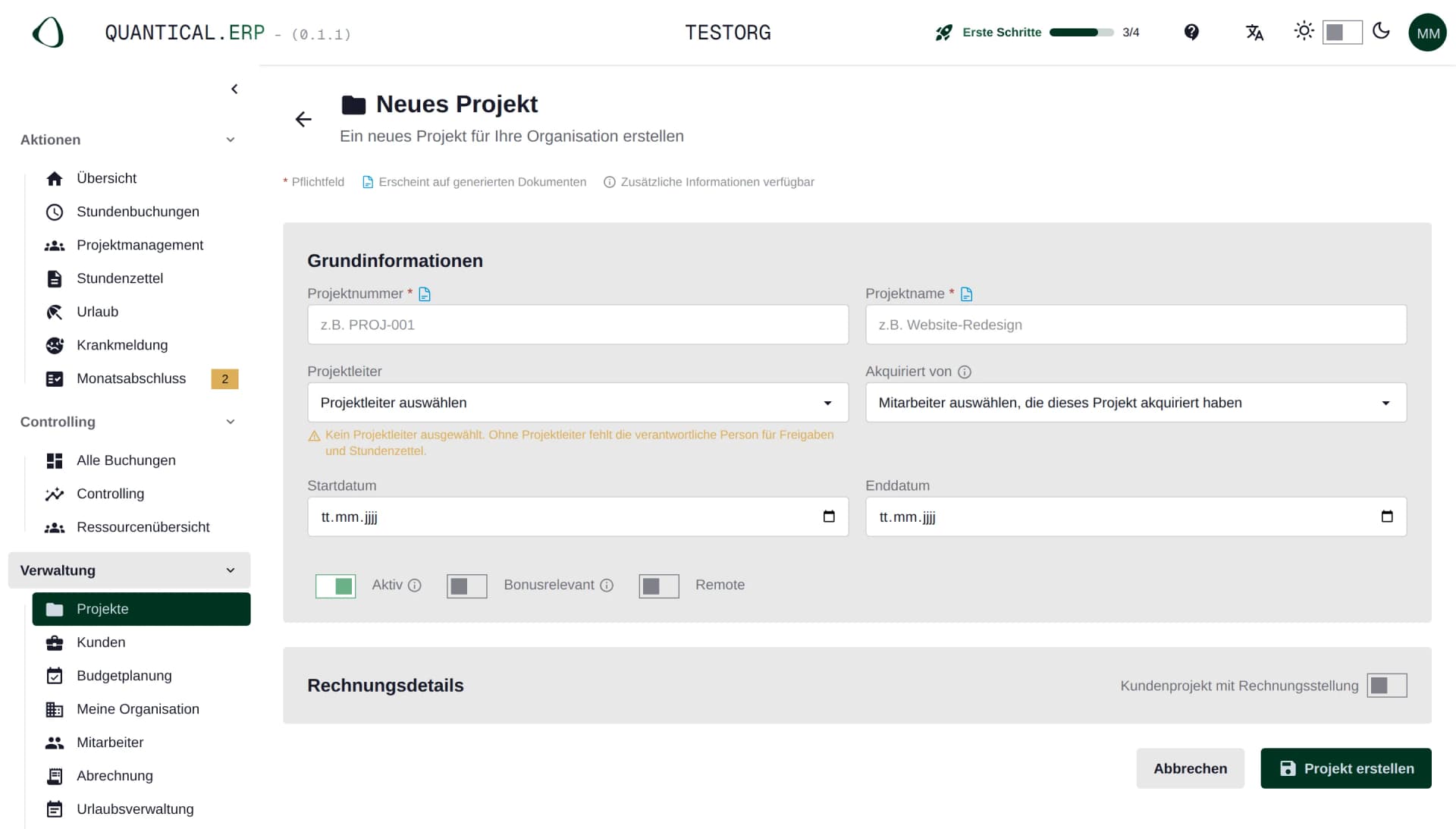
Task: Toggle the Aktiv switch off
Action: click(x=335, y=586)
